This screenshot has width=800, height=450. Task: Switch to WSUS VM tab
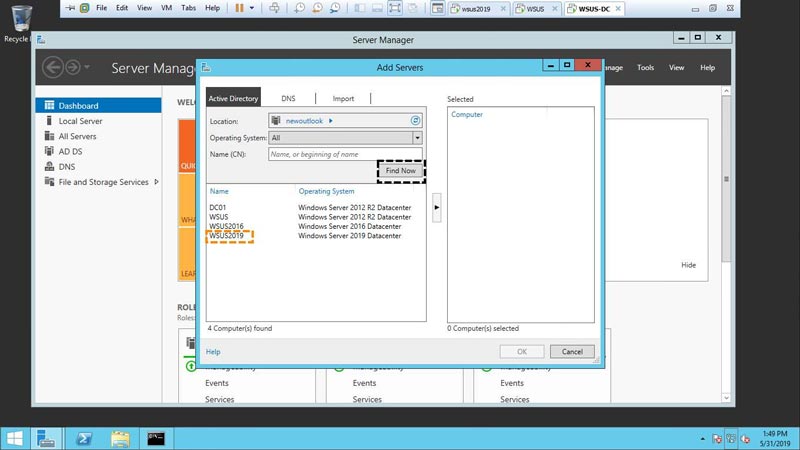[535, 9]
